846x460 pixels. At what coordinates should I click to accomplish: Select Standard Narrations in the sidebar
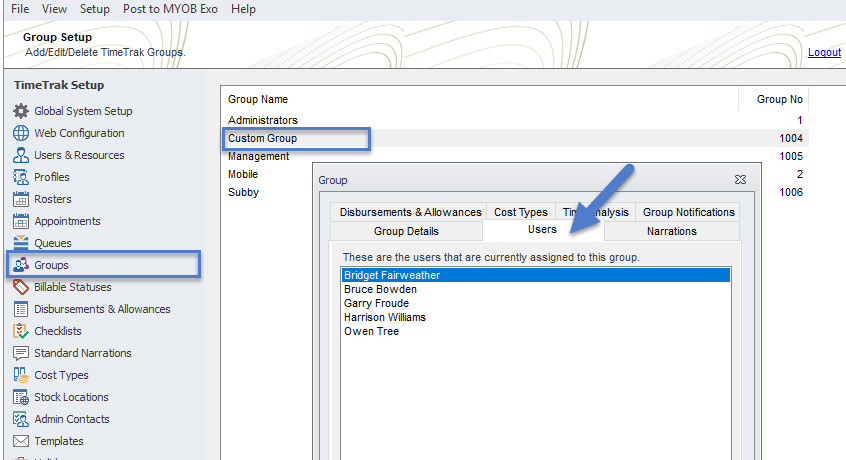tap(83, 353)
